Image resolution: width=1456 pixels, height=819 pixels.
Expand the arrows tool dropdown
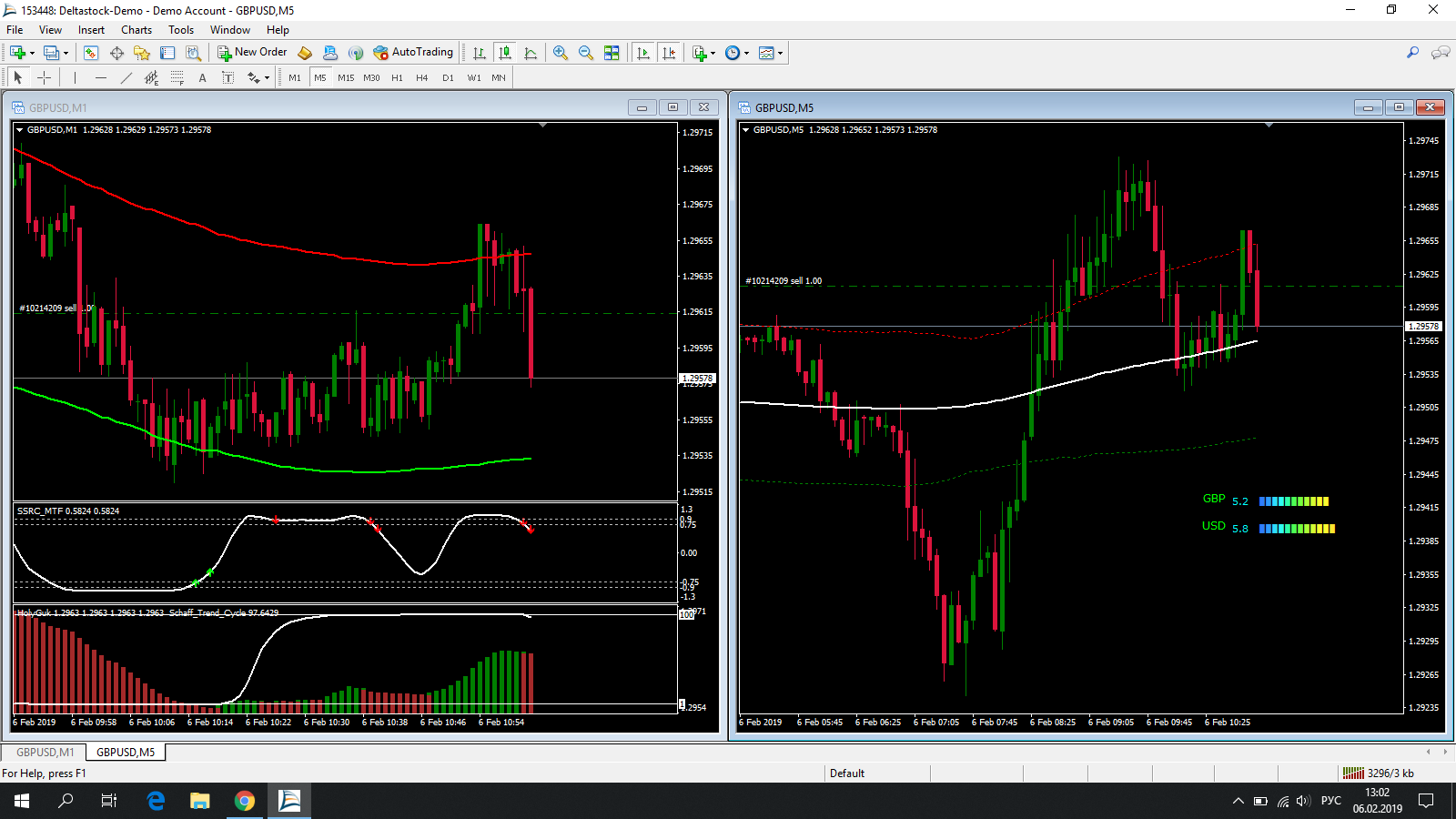tap(266, 77)
